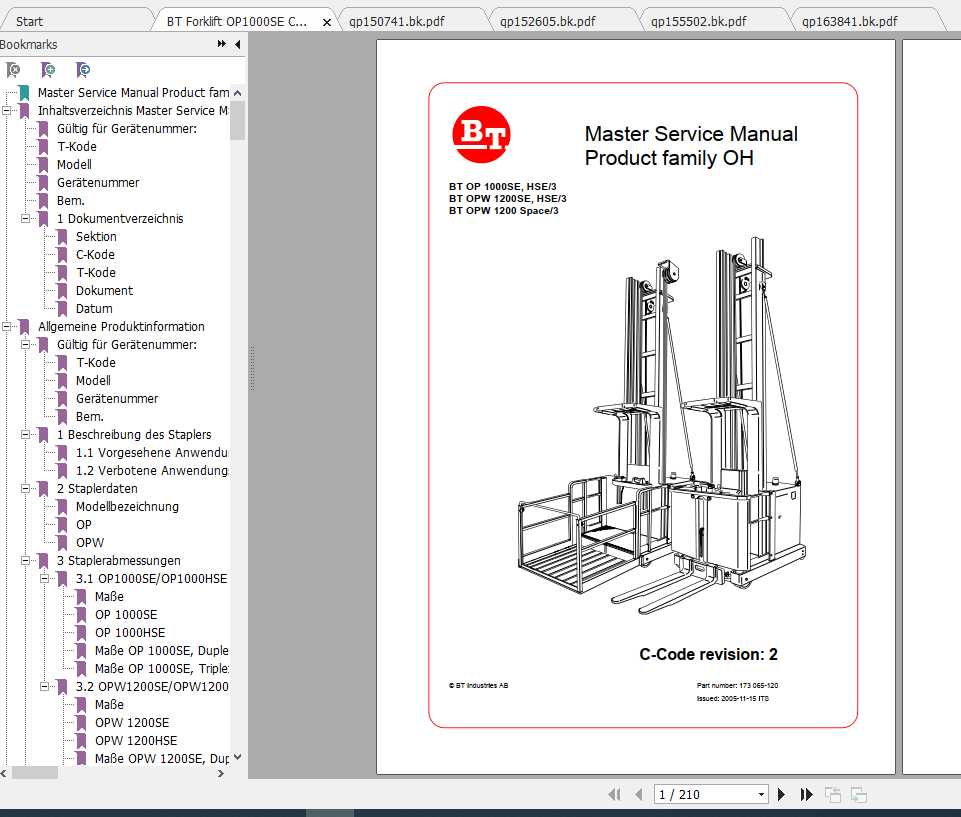Click the previous view icon near page controls
The image size is (961, 817).
click(832, 794)
